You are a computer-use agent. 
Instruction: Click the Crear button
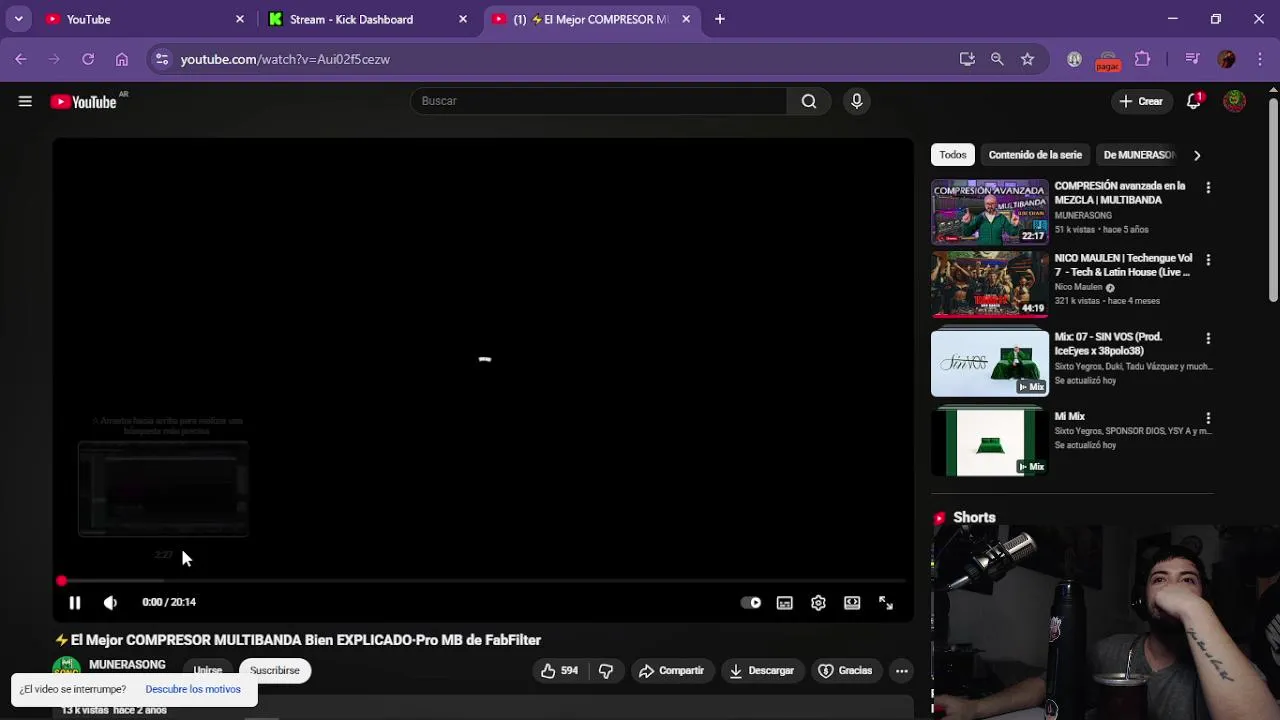point(1141,101)
